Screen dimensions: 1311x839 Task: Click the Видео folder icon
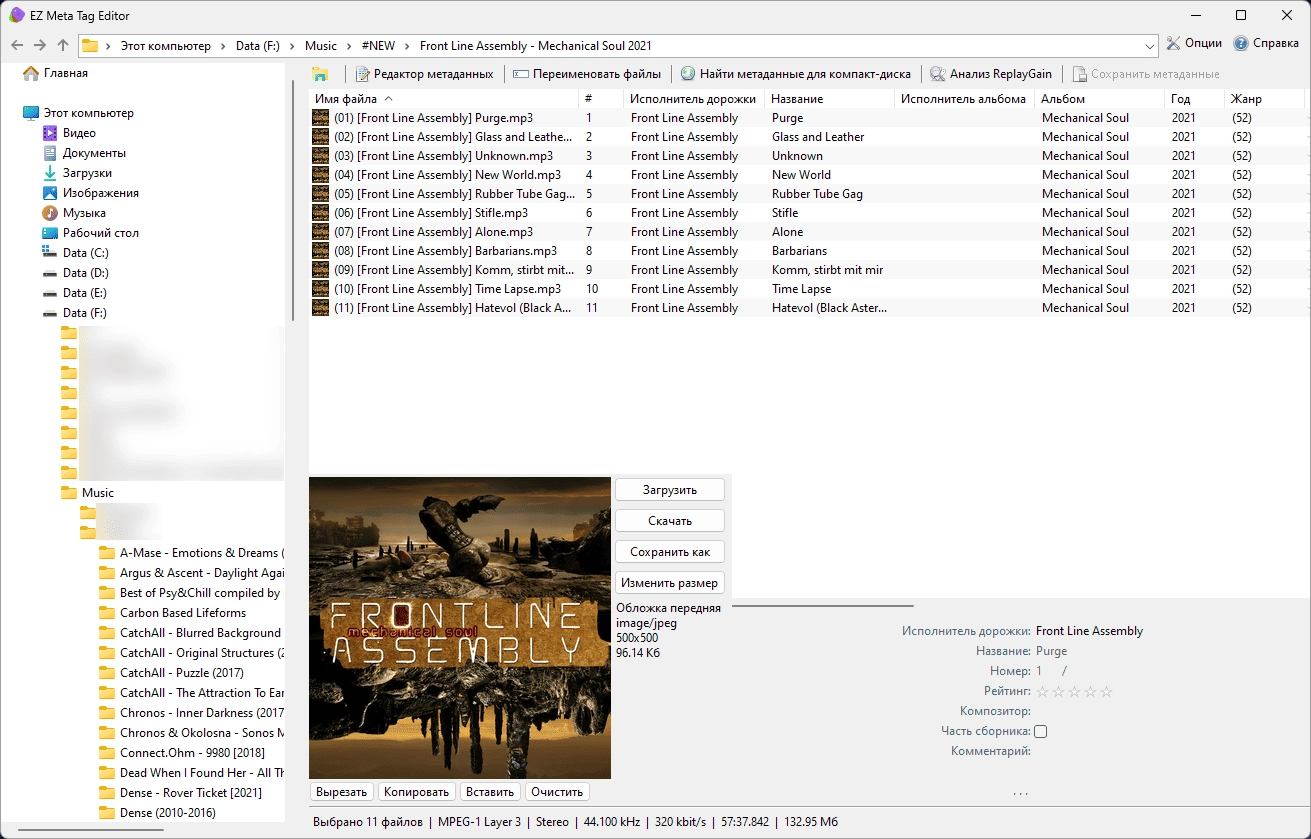(x=50, y=133)
